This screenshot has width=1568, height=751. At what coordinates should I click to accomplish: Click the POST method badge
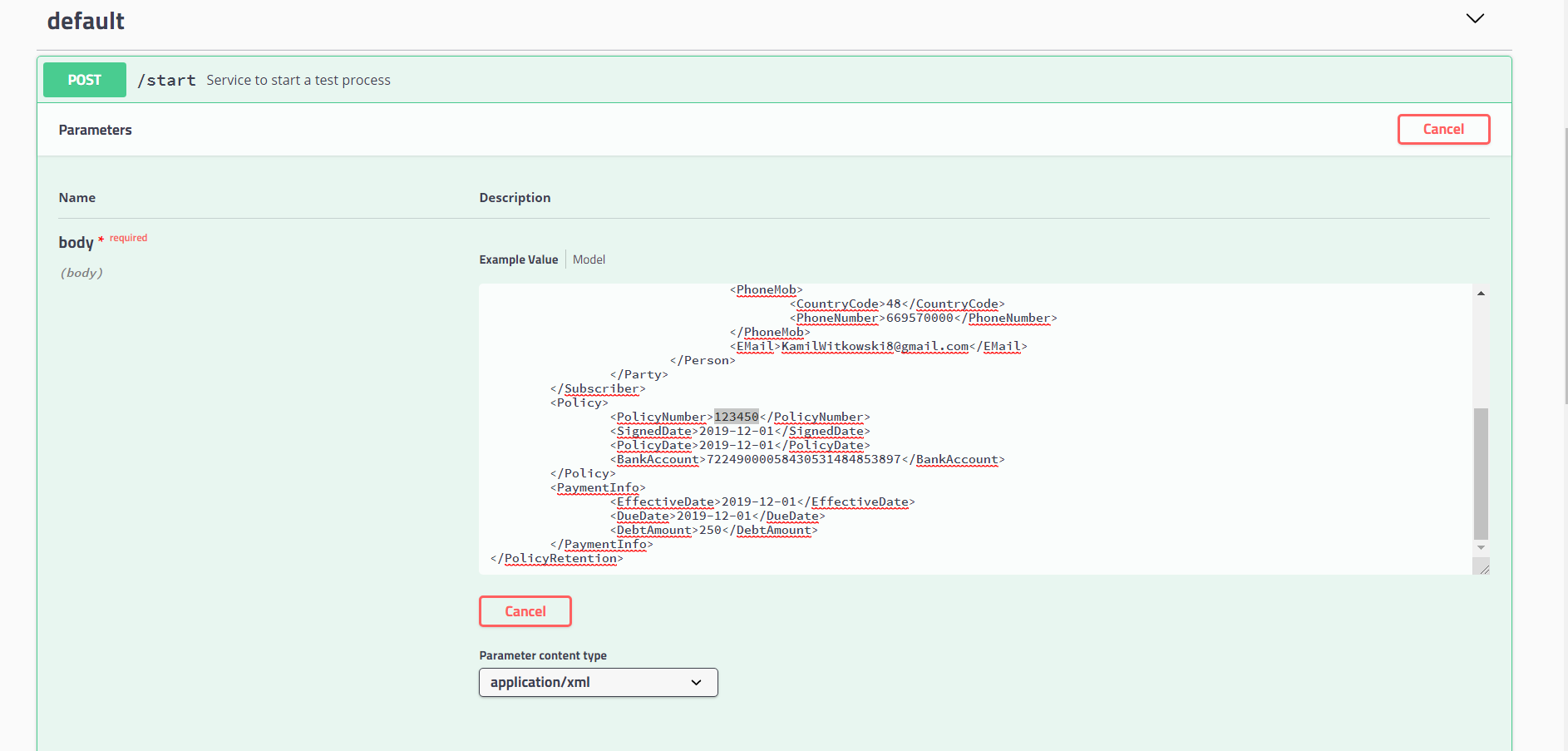tap(85, 80)
